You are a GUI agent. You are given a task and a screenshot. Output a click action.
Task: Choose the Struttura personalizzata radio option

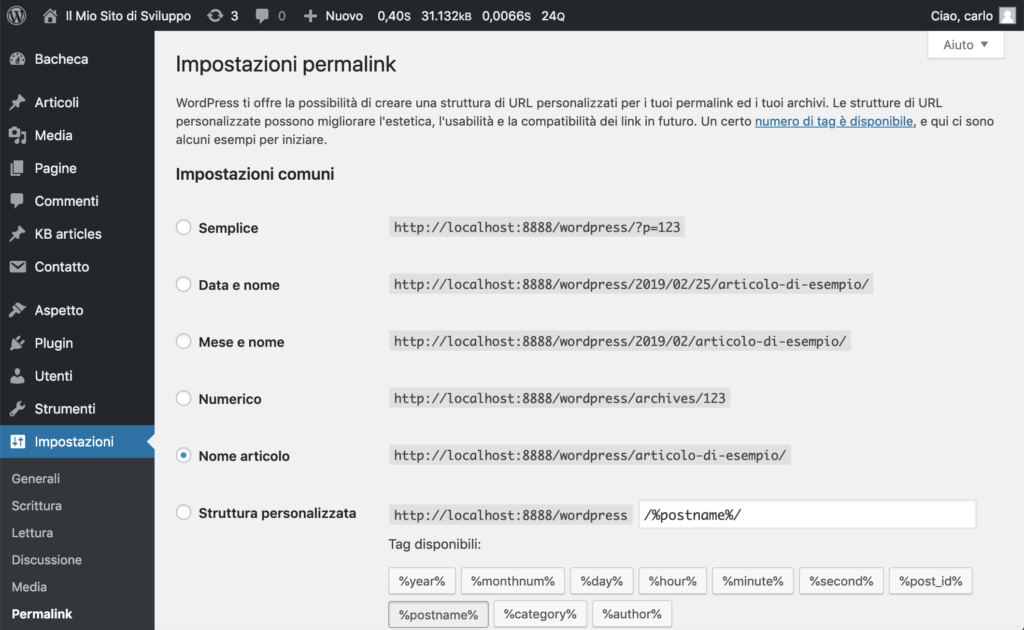click(184, 512)
